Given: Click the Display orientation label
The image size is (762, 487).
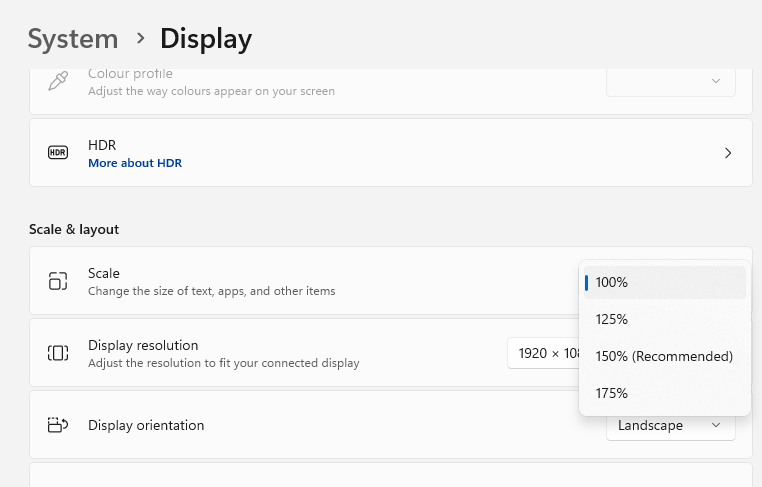Looking at the screenshot, I should click(x=146, y=425).
